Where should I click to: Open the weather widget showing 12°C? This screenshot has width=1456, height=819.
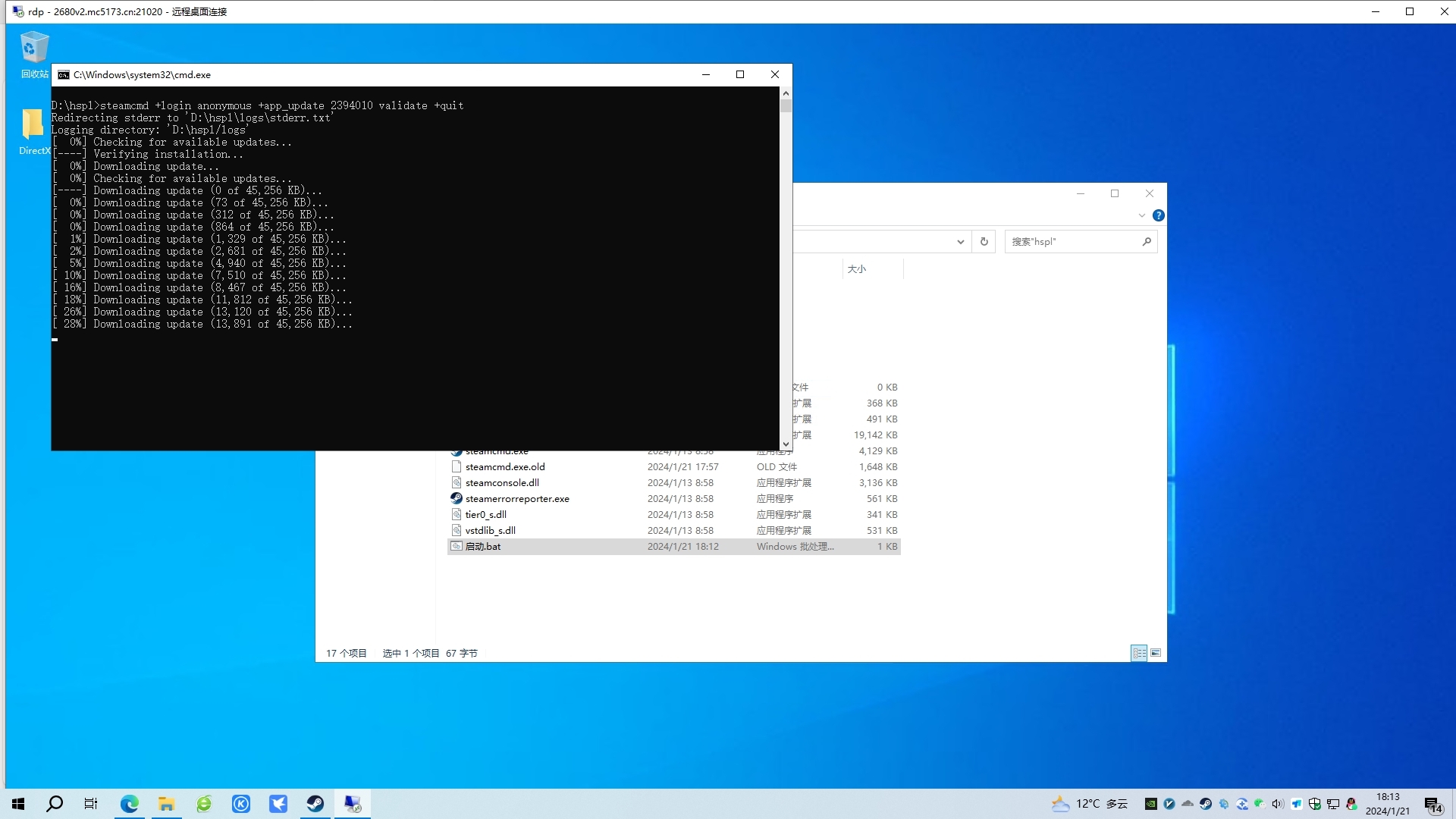pos(1090,804)
